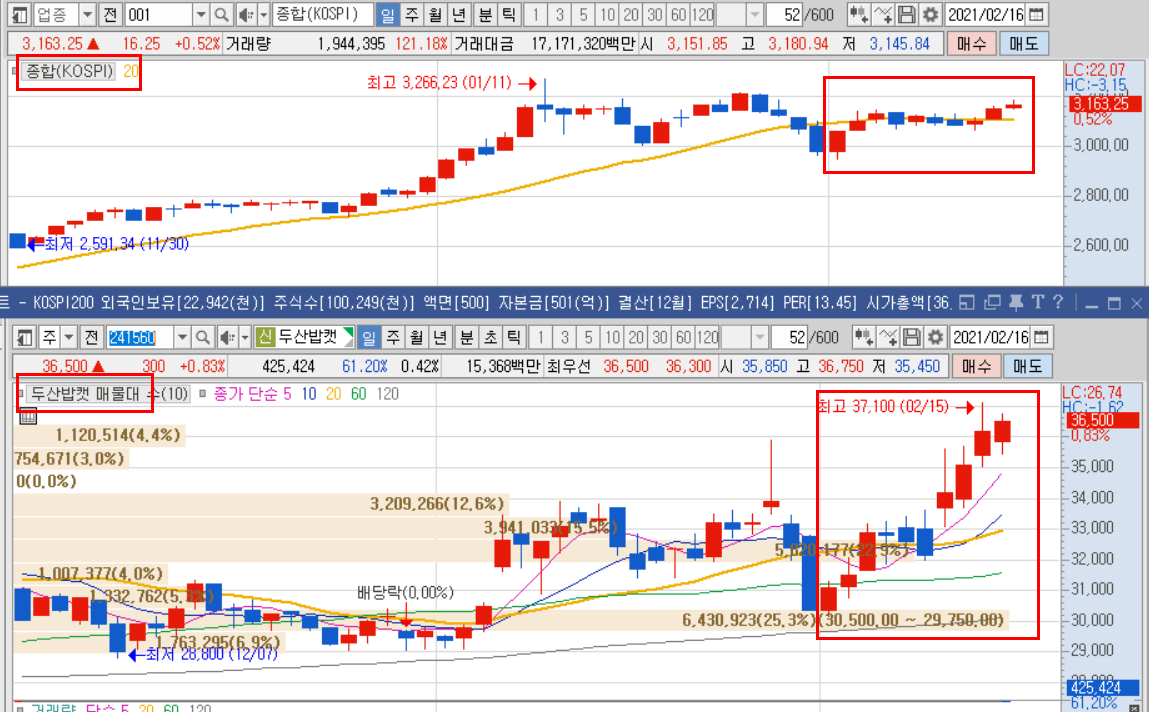The image size is (1149, 712).
Task: Click the duplicate window icon in title bar
Action: pyautogui.click(x=992, y=302)
